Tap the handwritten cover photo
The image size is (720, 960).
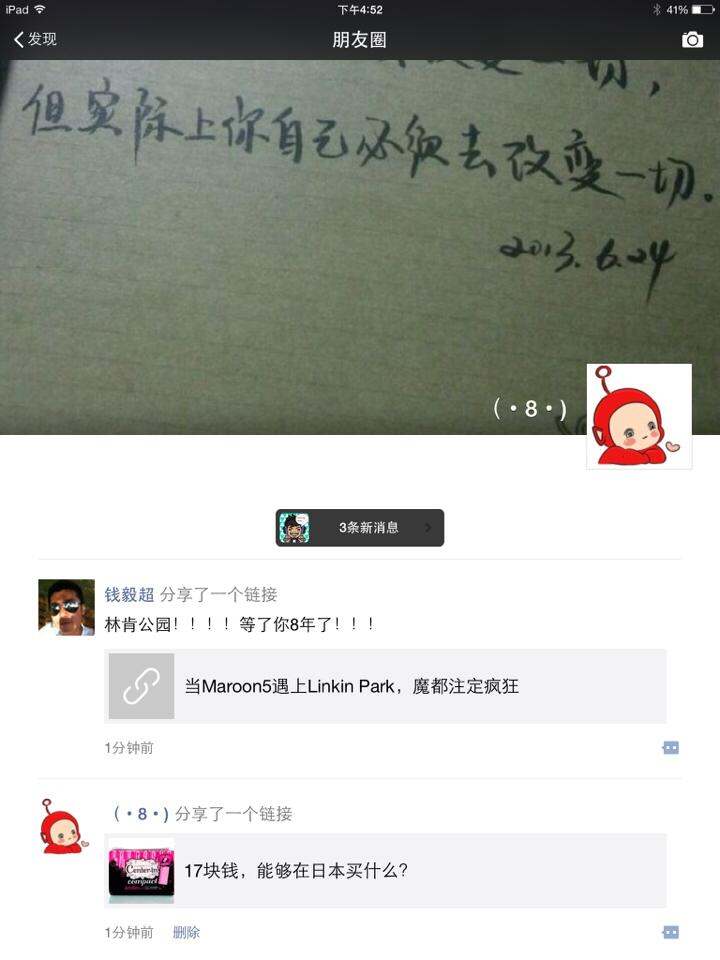[360, 247]
